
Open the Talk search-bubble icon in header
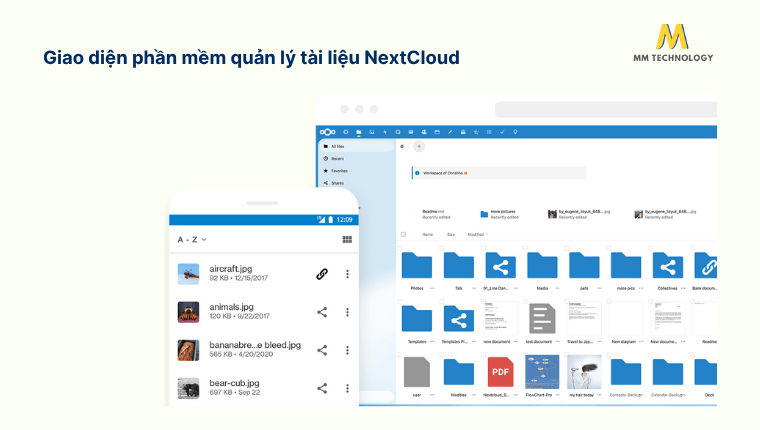coord(398,132)
